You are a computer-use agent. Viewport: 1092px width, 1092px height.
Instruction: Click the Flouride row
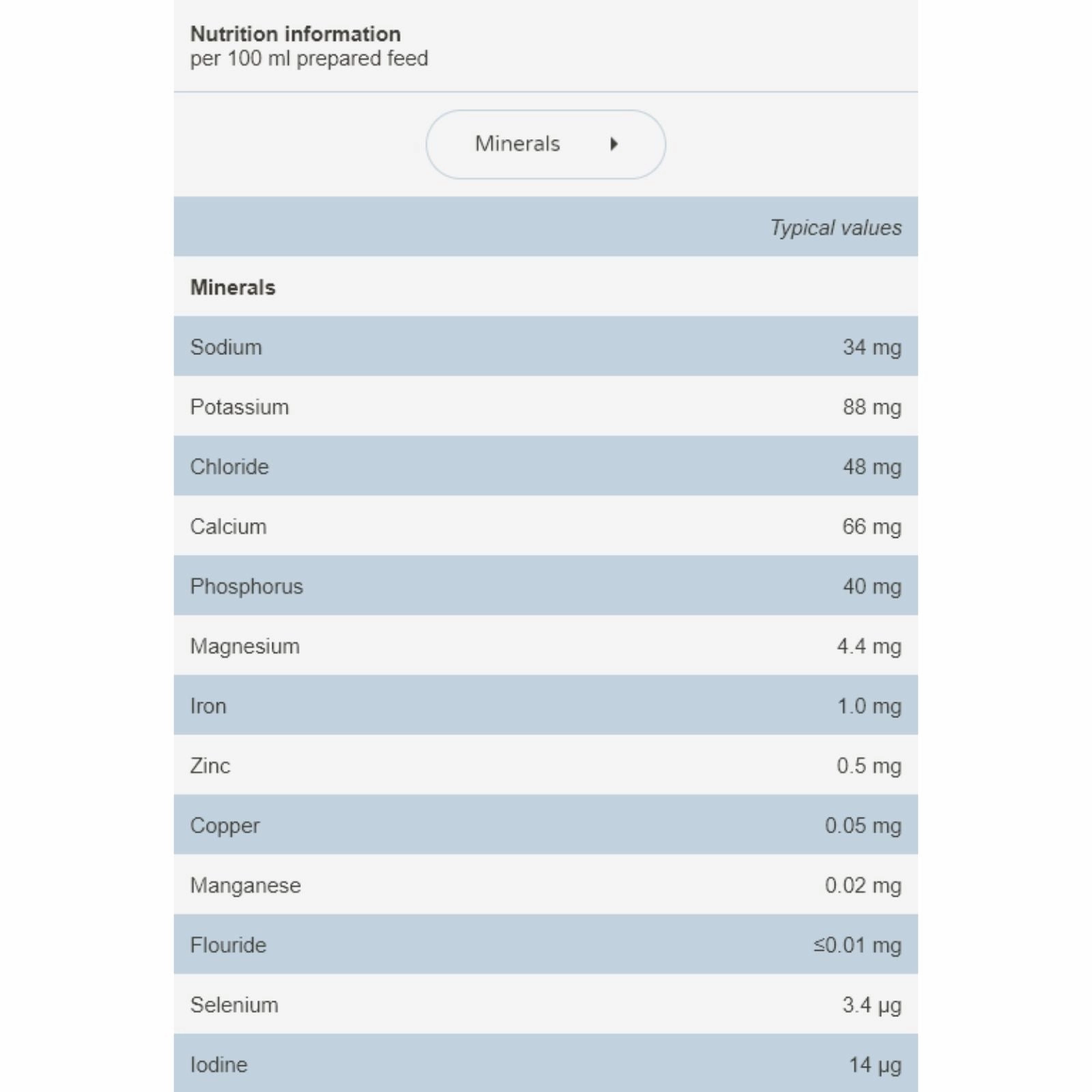tap(545, 945)
